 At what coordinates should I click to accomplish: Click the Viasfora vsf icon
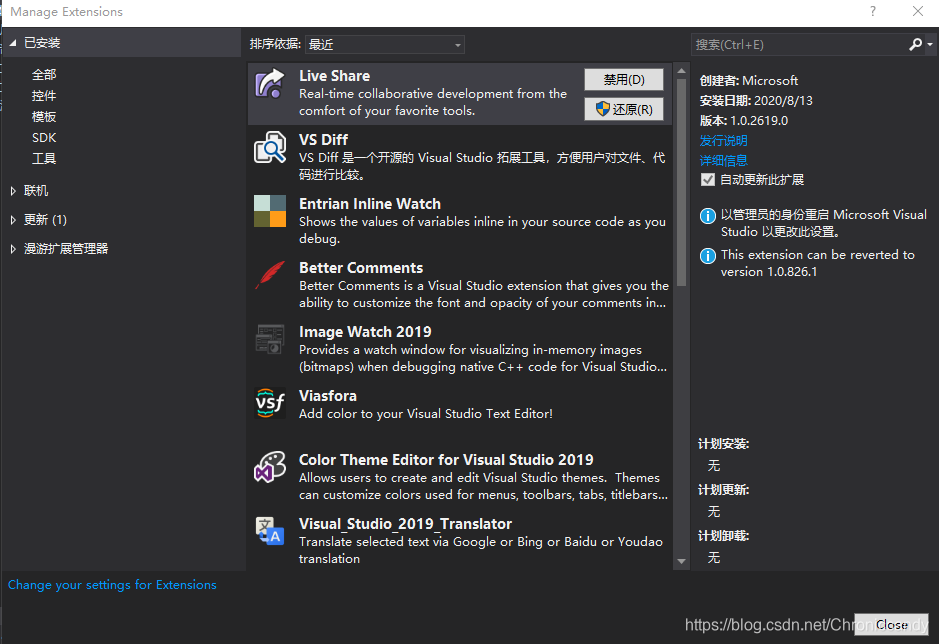pyautogui.click(x=269, y=403)
